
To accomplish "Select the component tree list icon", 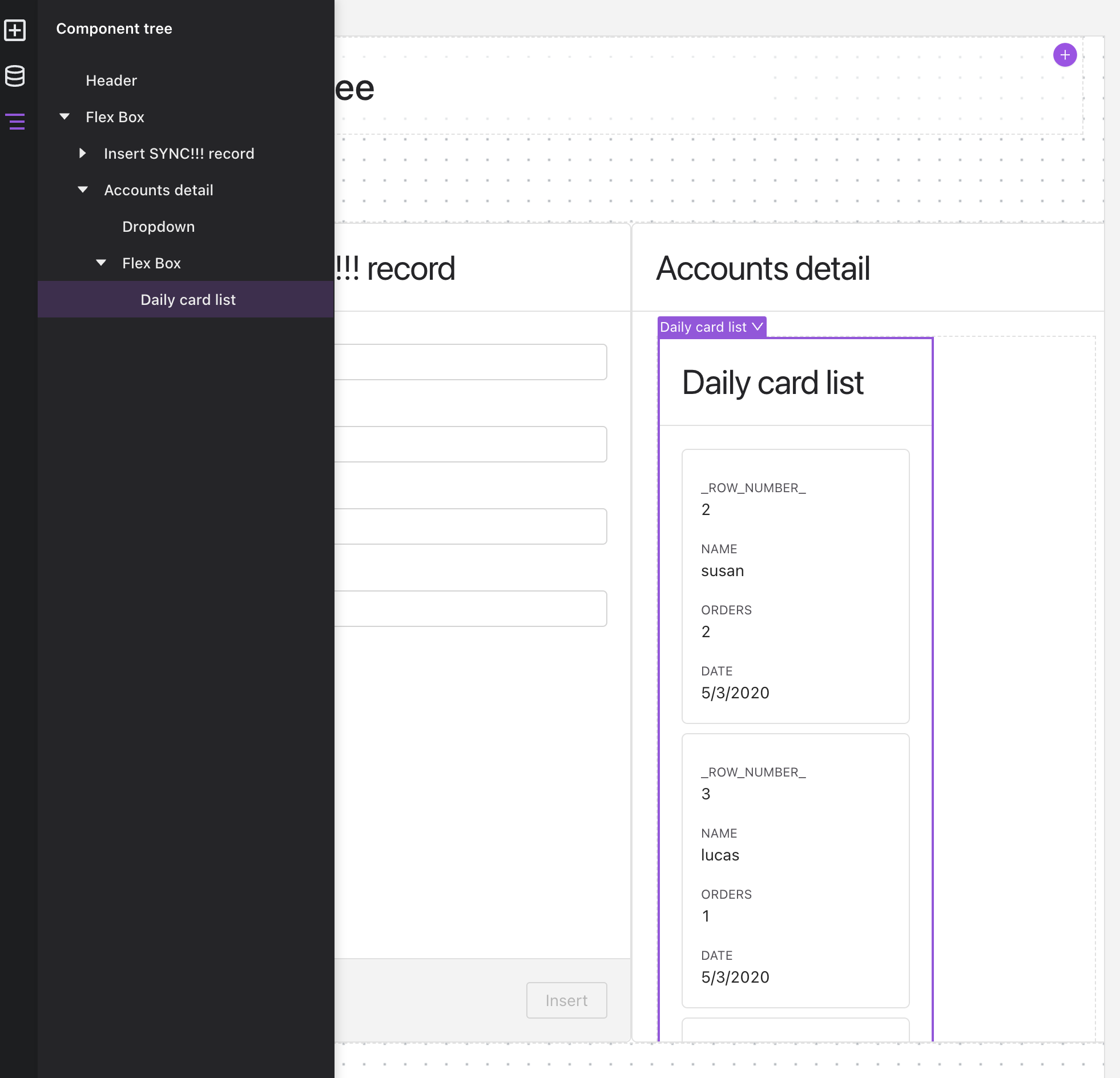I will [16, 121].
